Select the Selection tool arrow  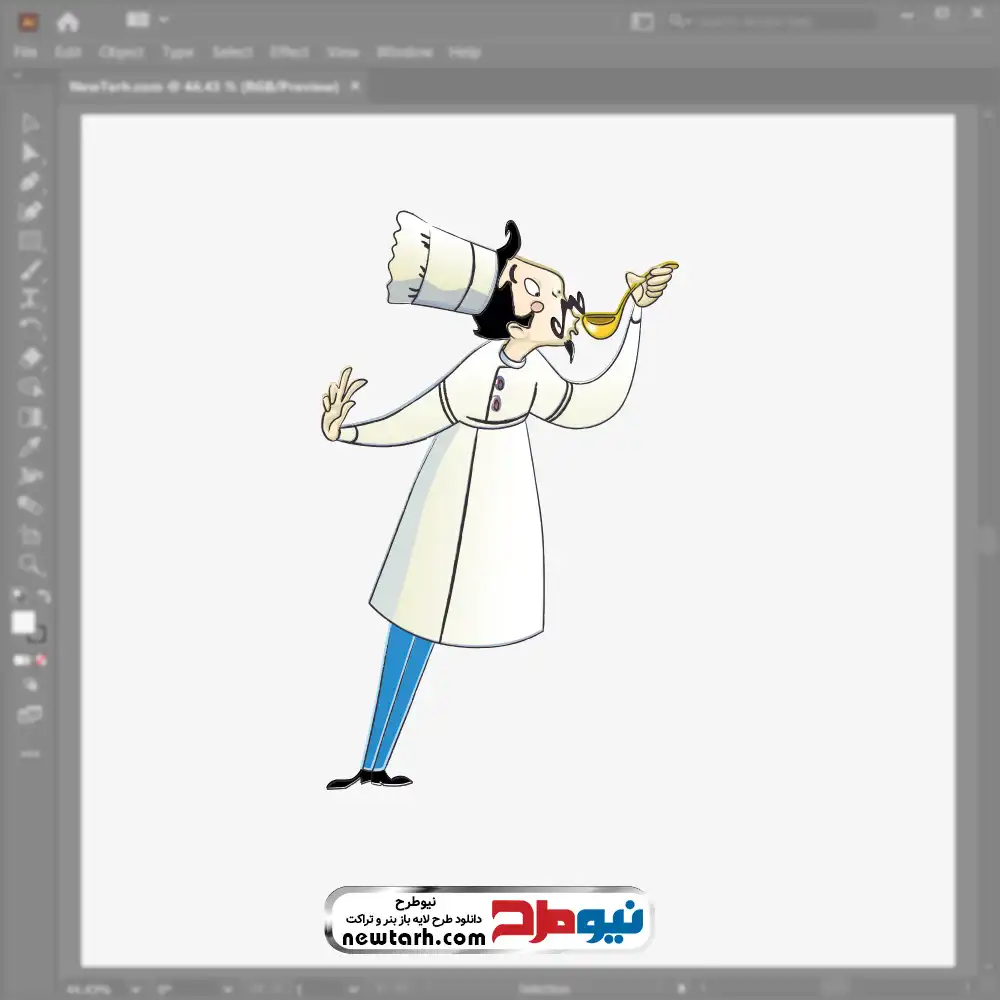point(30,124)
